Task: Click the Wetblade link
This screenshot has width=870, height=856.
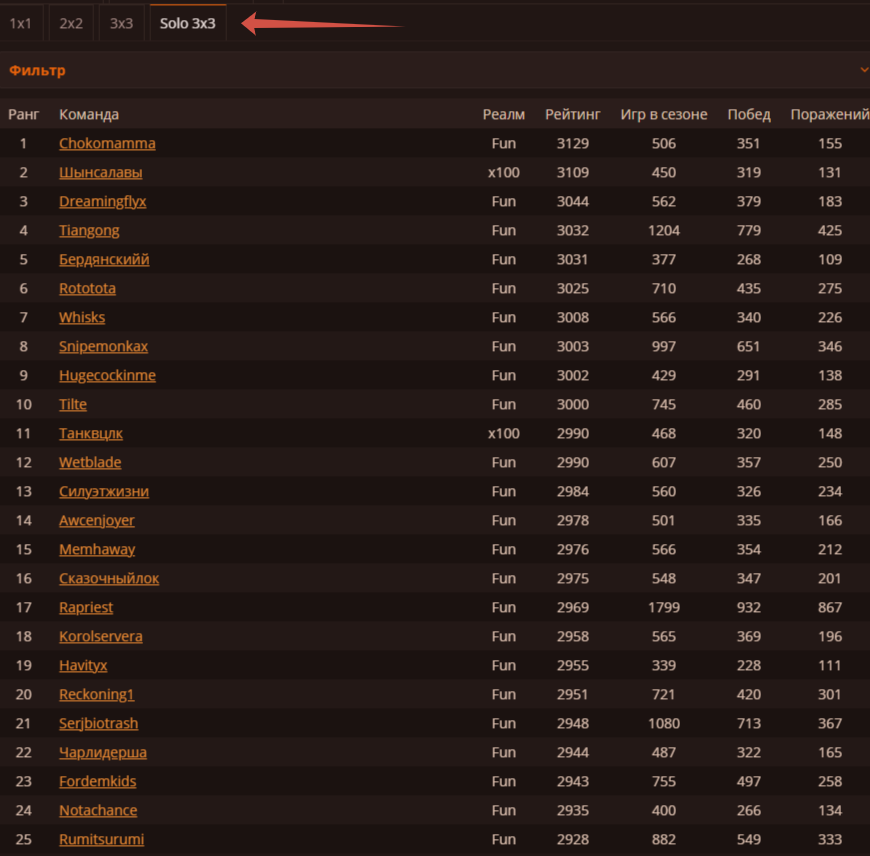Action: [90, 462]
